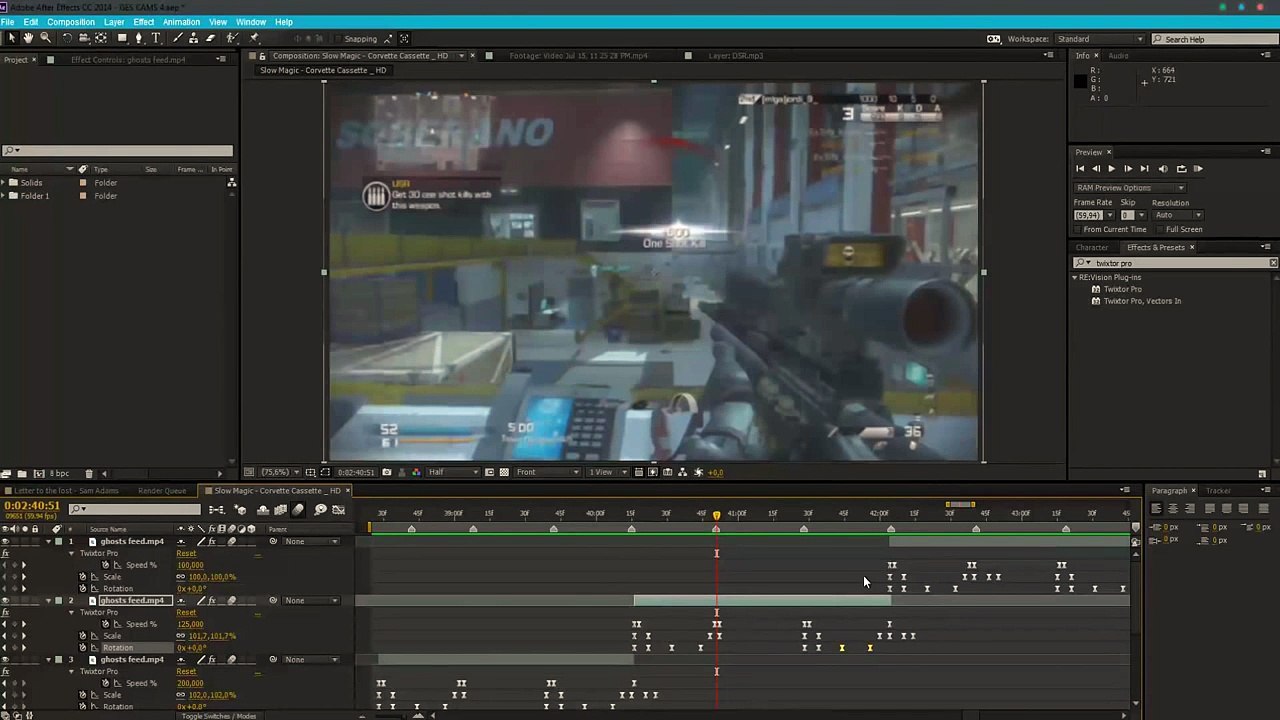Click the RAM Preview button
The width and height of the screenshot is (1280, 720).
[x=1198, y=169]
